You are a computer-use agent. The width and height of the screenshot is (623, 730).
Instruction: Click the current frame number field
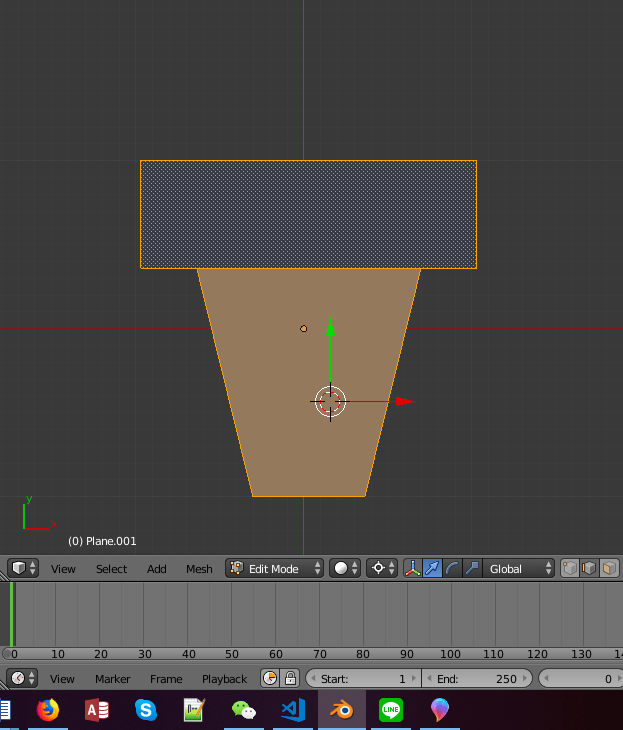[x=581, y=678]
